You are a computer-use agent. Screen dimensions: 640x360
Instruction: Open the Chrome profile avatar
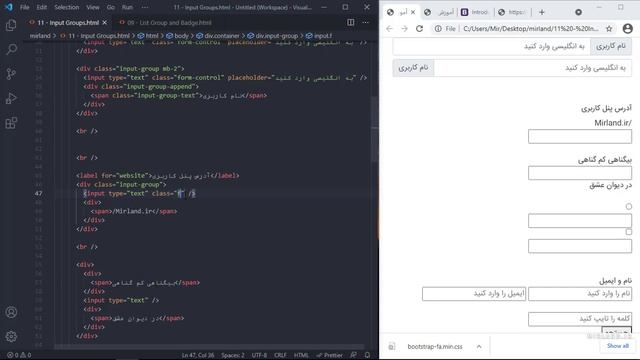(x=628, y=29)
